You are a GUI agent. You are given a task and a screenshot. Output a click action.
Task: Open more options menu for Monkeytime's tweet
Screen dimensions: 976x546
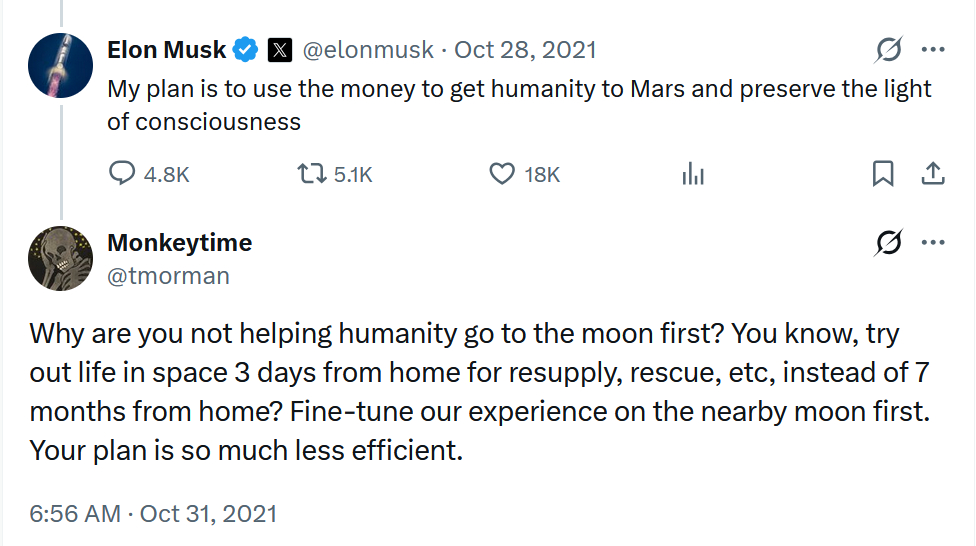point(932,242)
